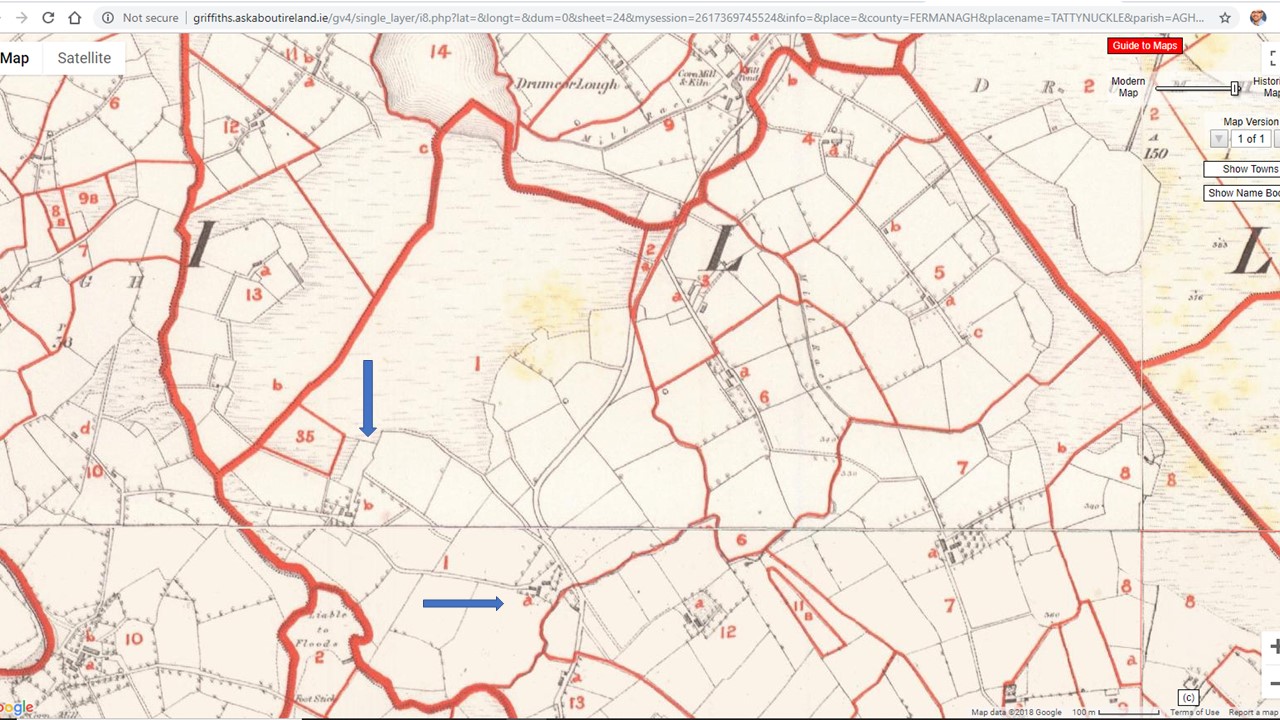1280x720 pixels.
Task: Click the browser page refresh icon
Action: point(48,17)
